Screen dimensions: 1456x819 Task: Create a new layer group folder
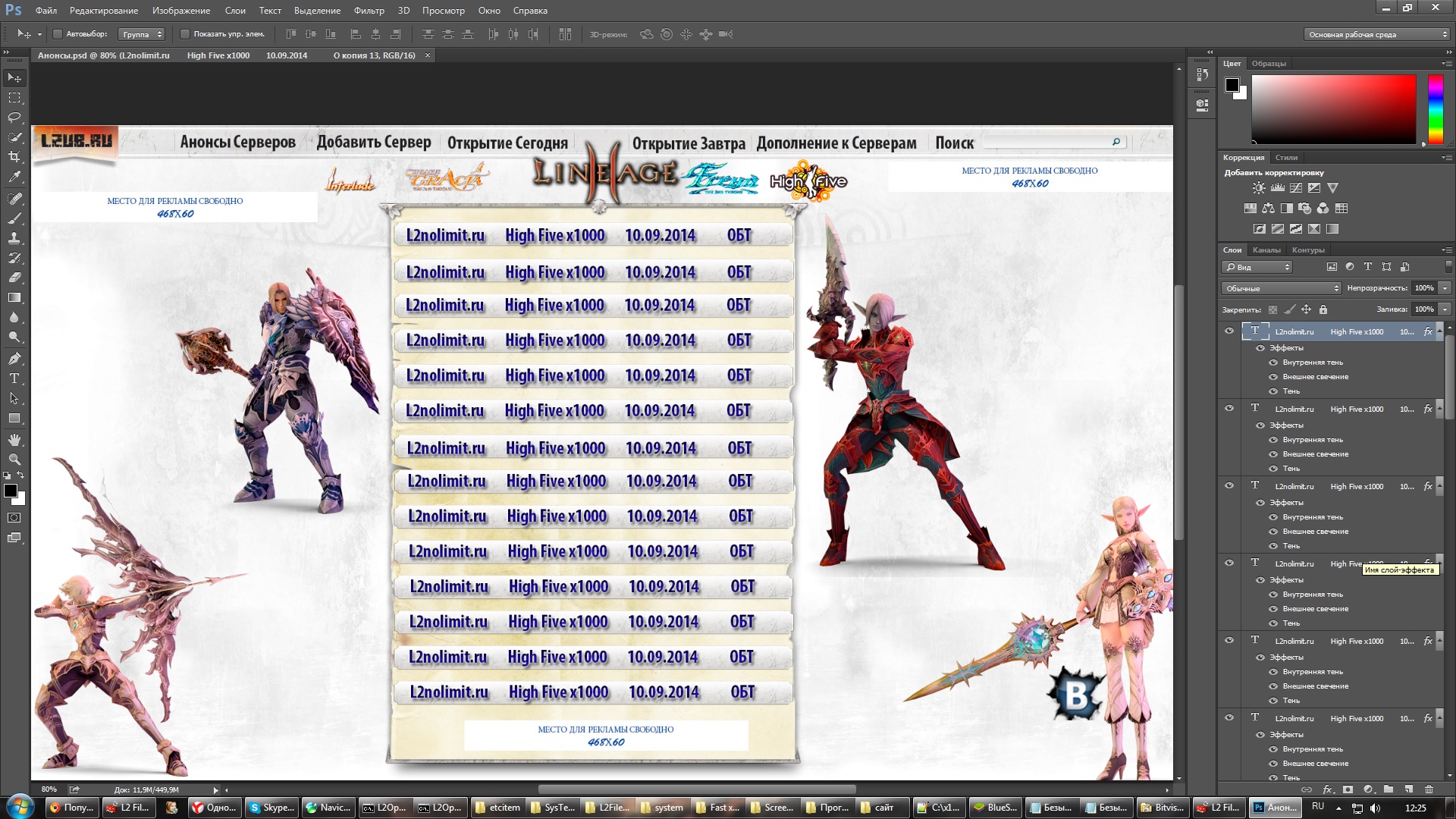click(1389, 789)
